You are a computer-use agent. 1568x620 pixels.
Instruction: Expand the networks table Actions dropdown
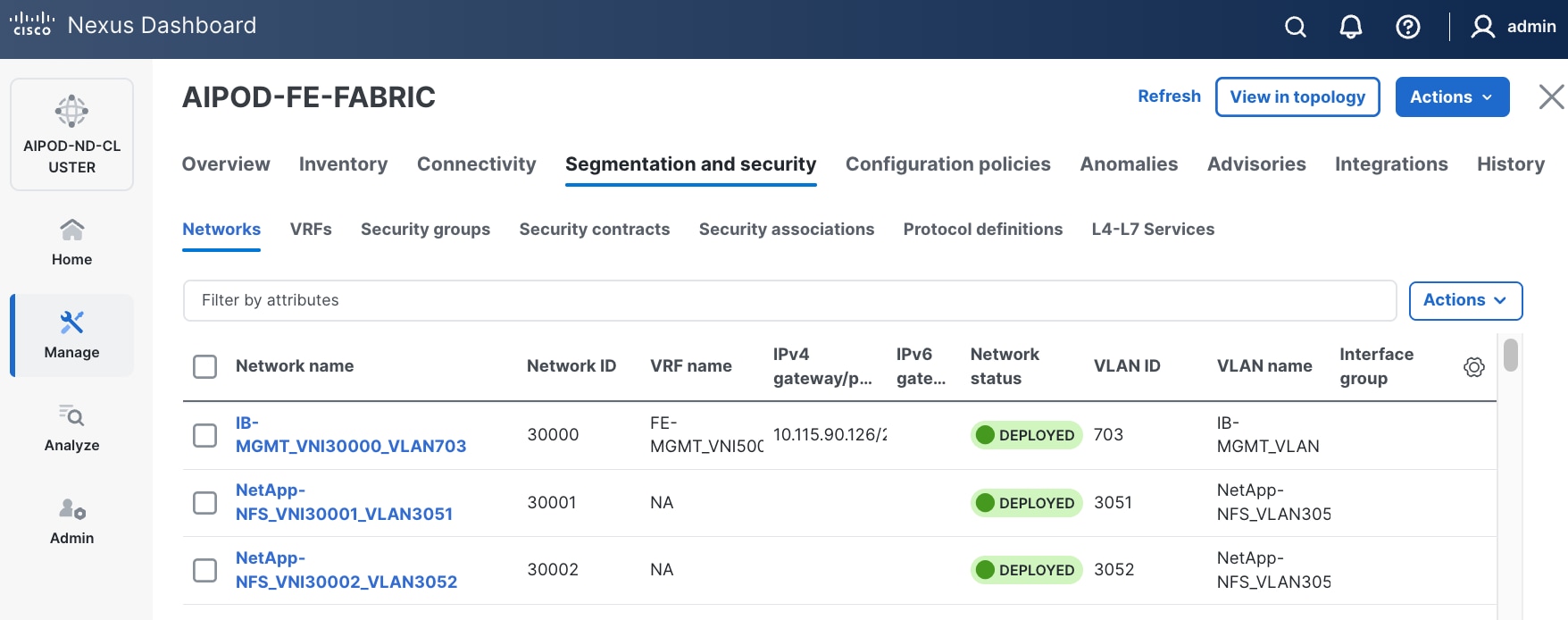(x=1464, y=300)
